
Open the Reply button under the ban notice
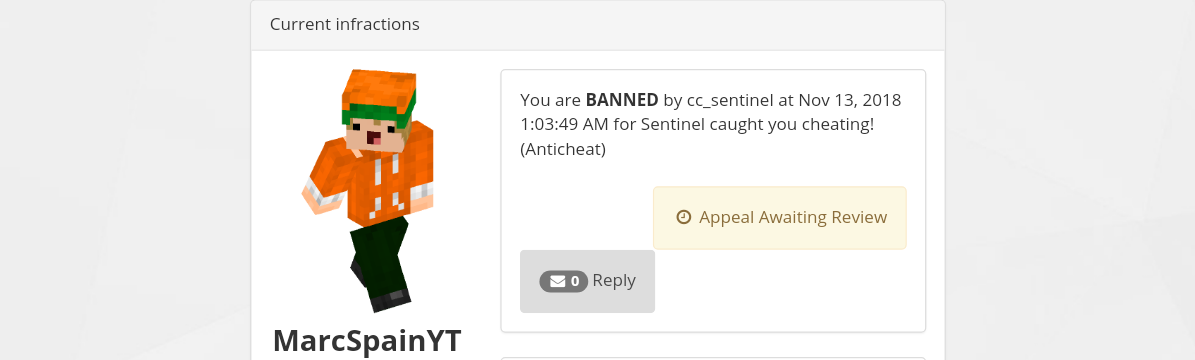point(587,281)
